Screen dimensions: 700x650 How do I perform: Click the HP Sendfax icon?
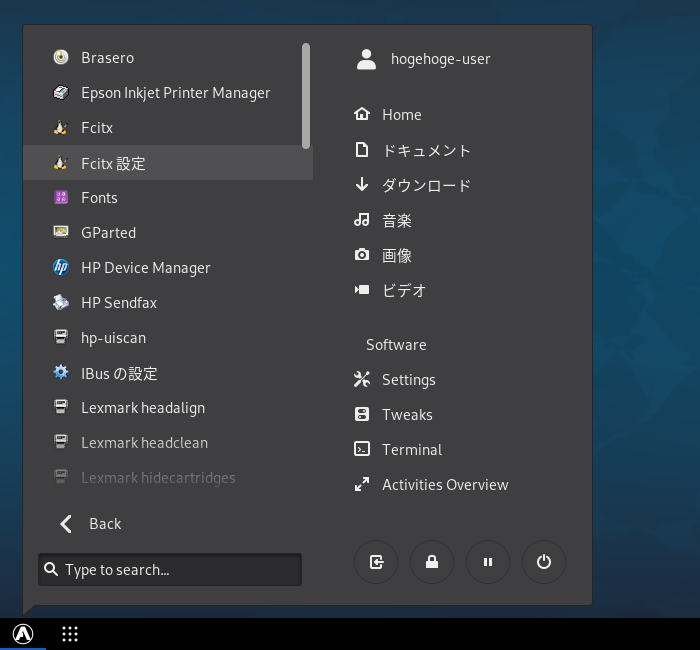[61, 302]
